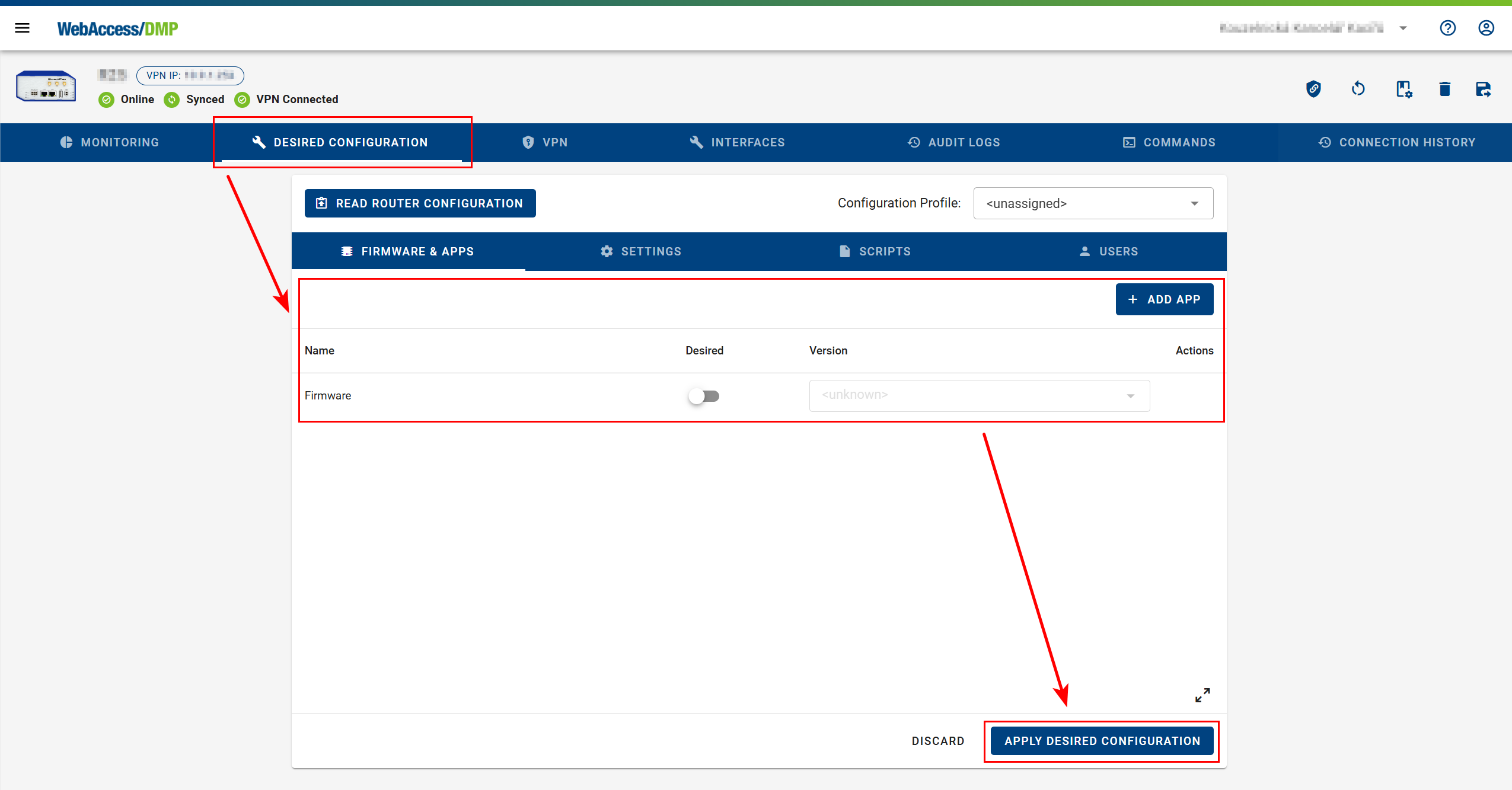The image size is (1512, 790).
Task: Click the save and export icon
Action: (1483, 89)
